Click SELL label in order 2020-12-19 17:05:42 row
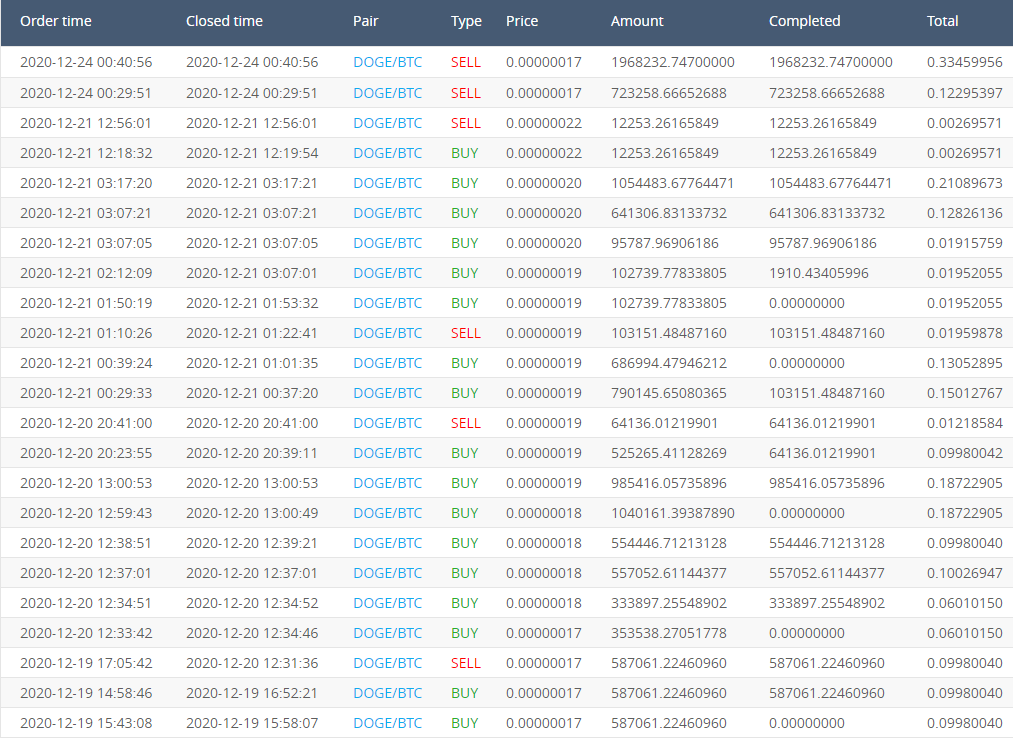1013x741 pixels. point(465,663)
